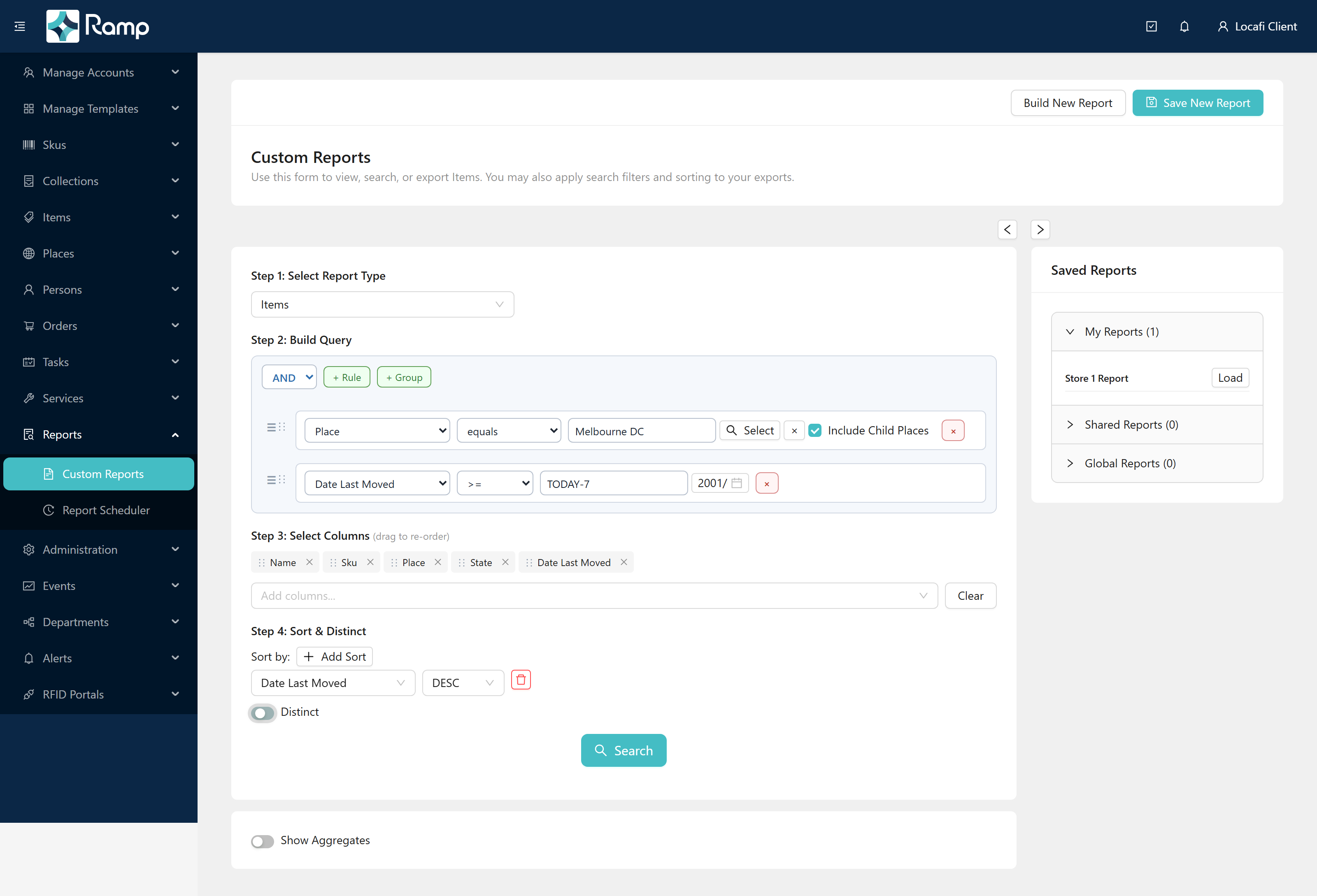The image size is (1317, 896).
Task: Open Report Scheduler in sidebar
Action: click(x=99, y=510)
